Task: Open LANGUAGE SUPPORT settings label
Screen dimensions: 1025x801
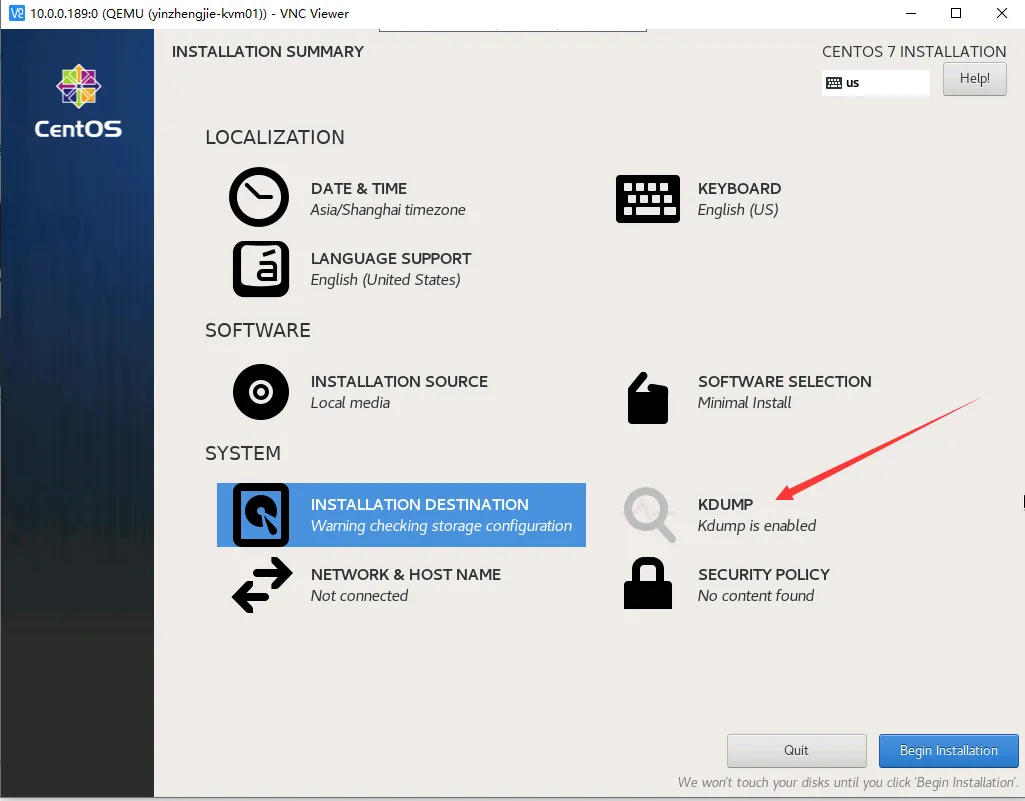Action: coord(391,258)
